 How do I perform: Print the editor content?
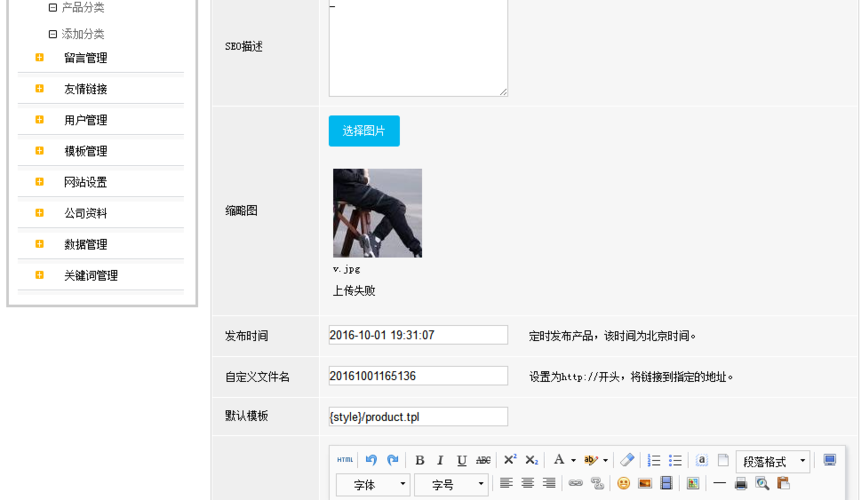point(741,483)
